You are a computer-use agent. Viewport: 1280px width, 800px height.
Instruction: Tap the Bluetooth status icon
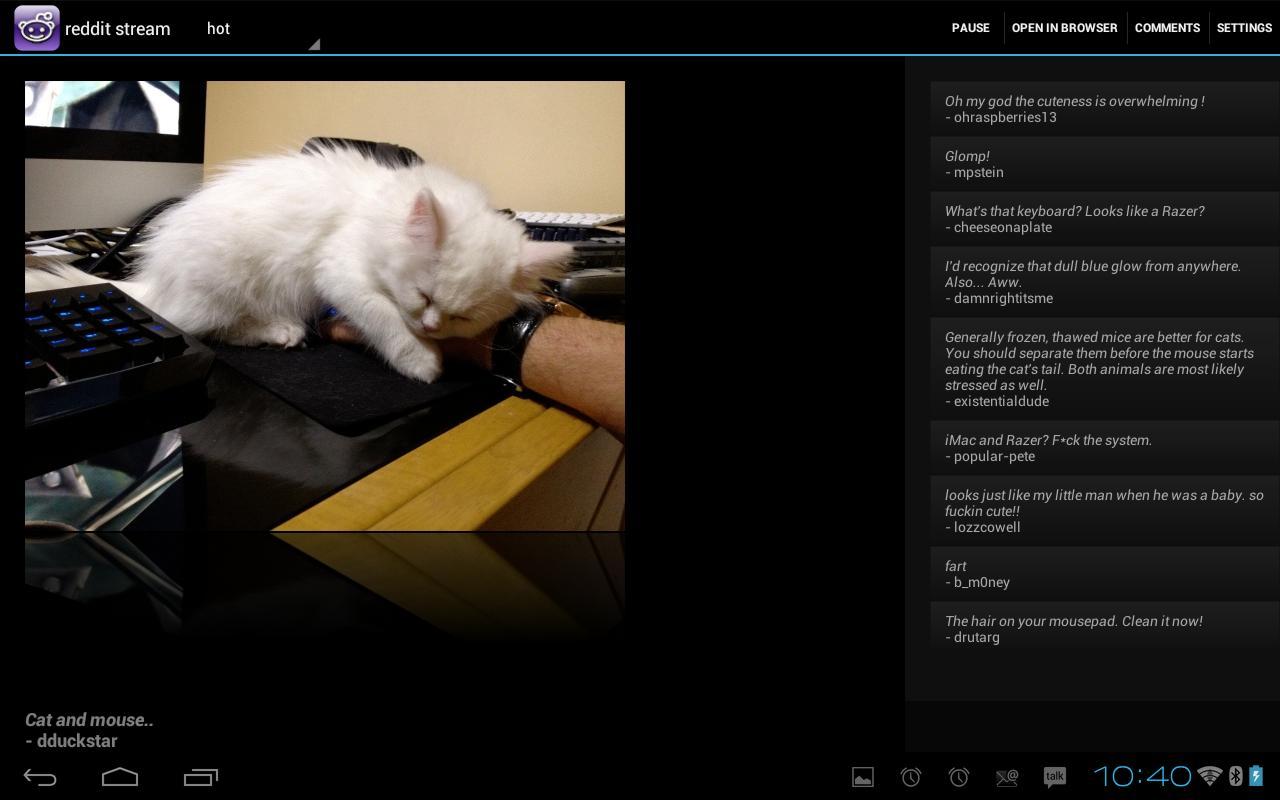point(1233,776)
